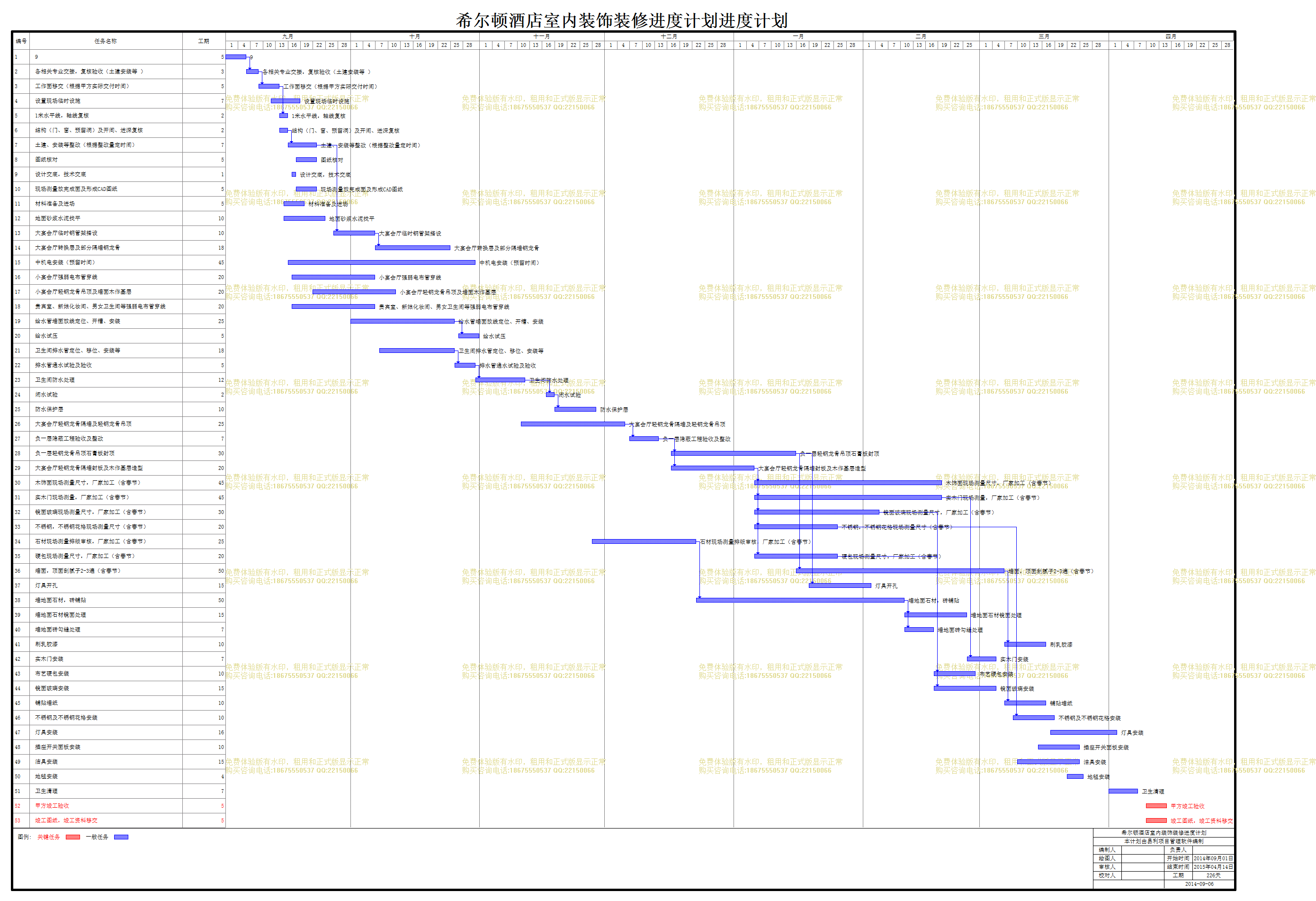Click the Gantt bar for 灯具安装
1316x901 pixels.
click(1083, 733)
